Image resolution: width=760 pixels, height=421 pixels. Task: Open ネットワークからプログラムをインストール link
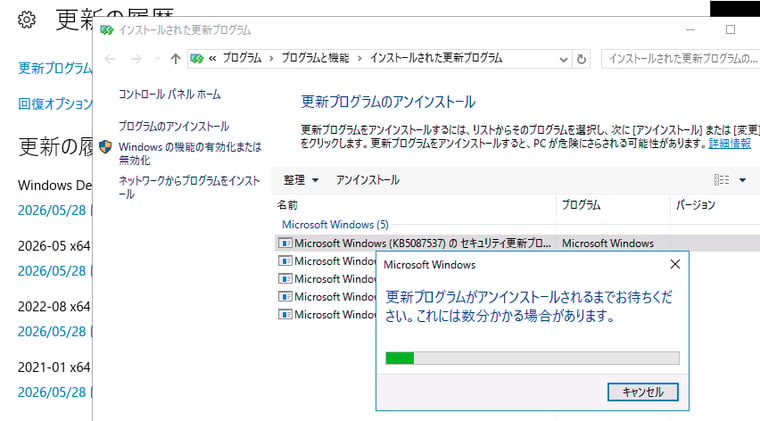[x=189, y=187]
